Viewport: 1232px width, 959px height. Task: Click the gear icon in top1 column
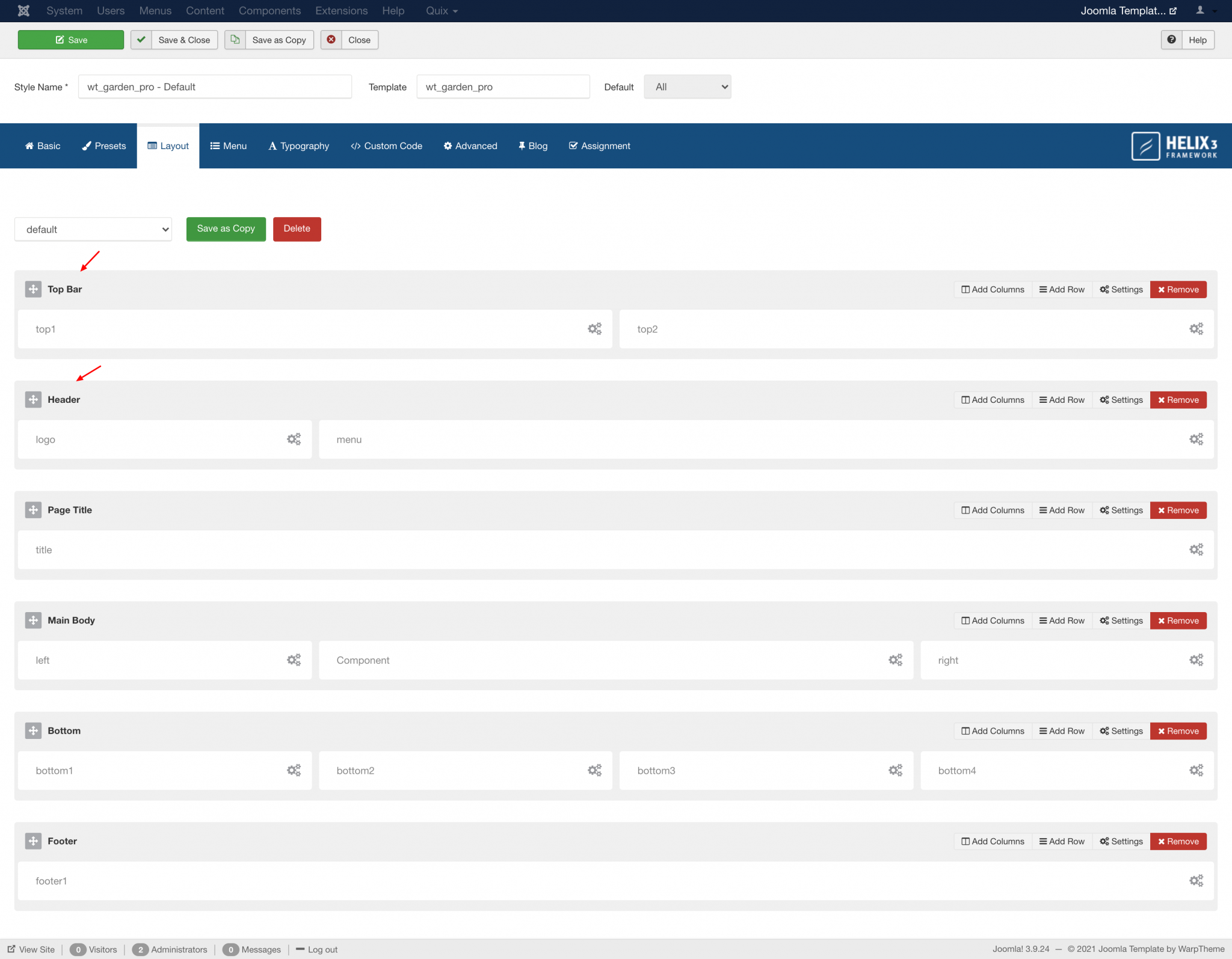[x=594, y=329]
